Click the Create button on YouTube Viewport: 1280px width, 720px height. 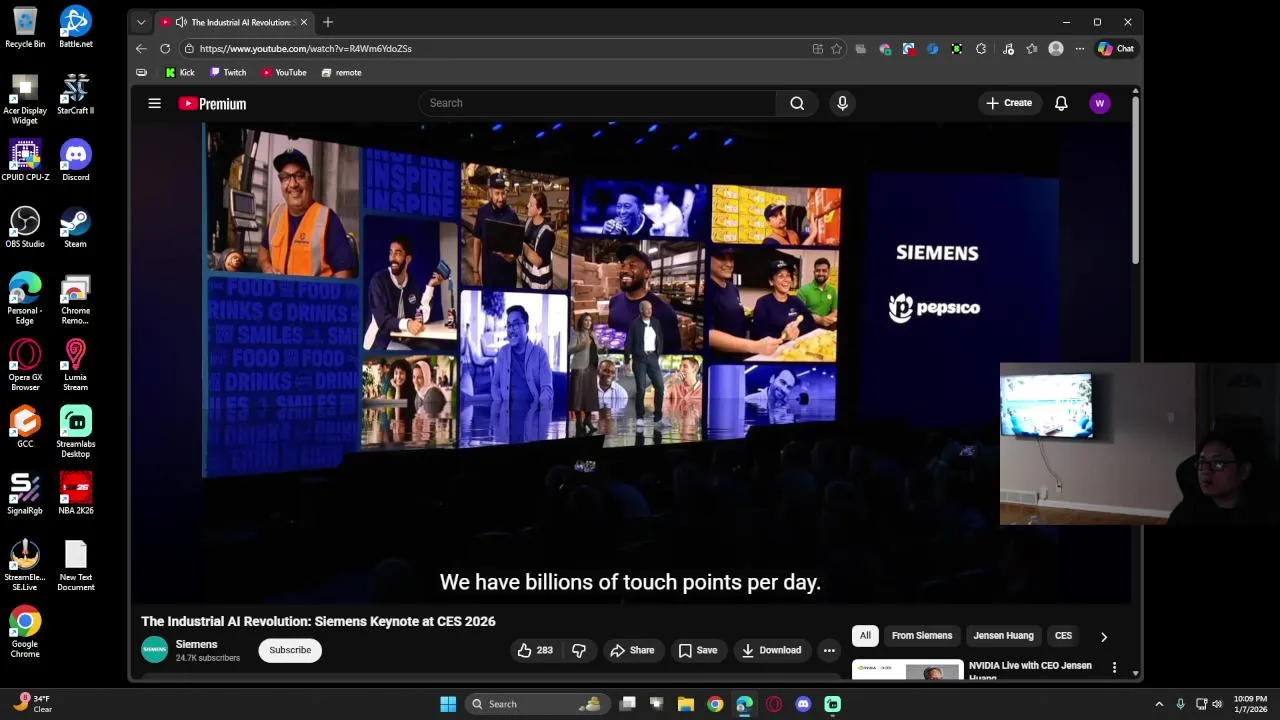tap(1008, 103)
